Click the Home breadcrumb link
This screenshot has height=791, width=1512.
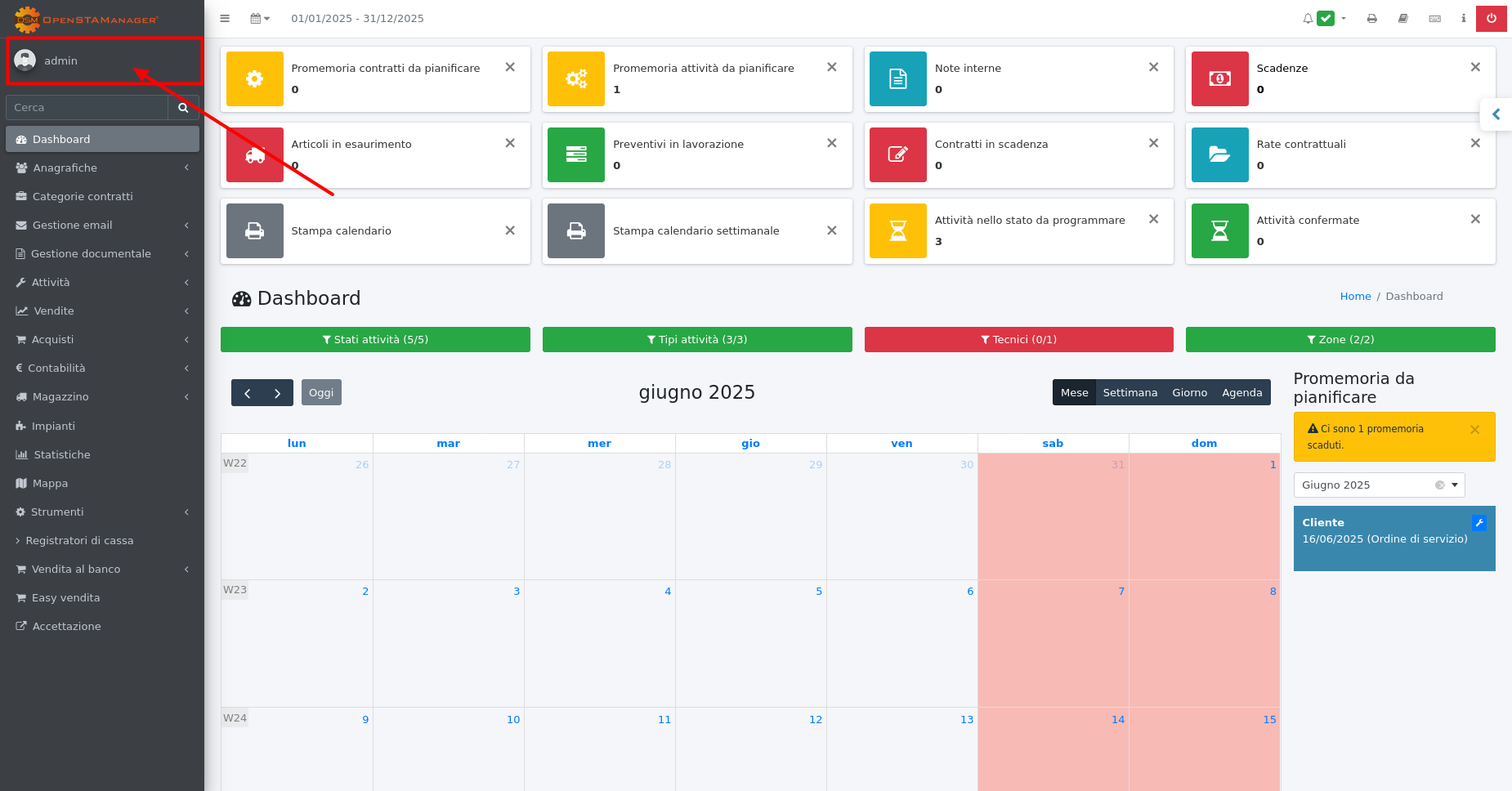click(x=1355, y=297)
